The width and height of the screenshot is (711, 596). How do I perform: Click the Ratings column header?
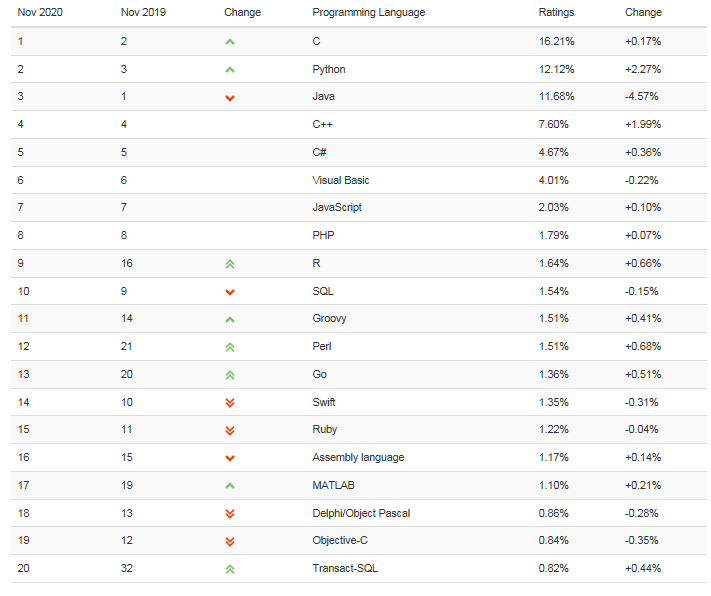click(556, 12)
